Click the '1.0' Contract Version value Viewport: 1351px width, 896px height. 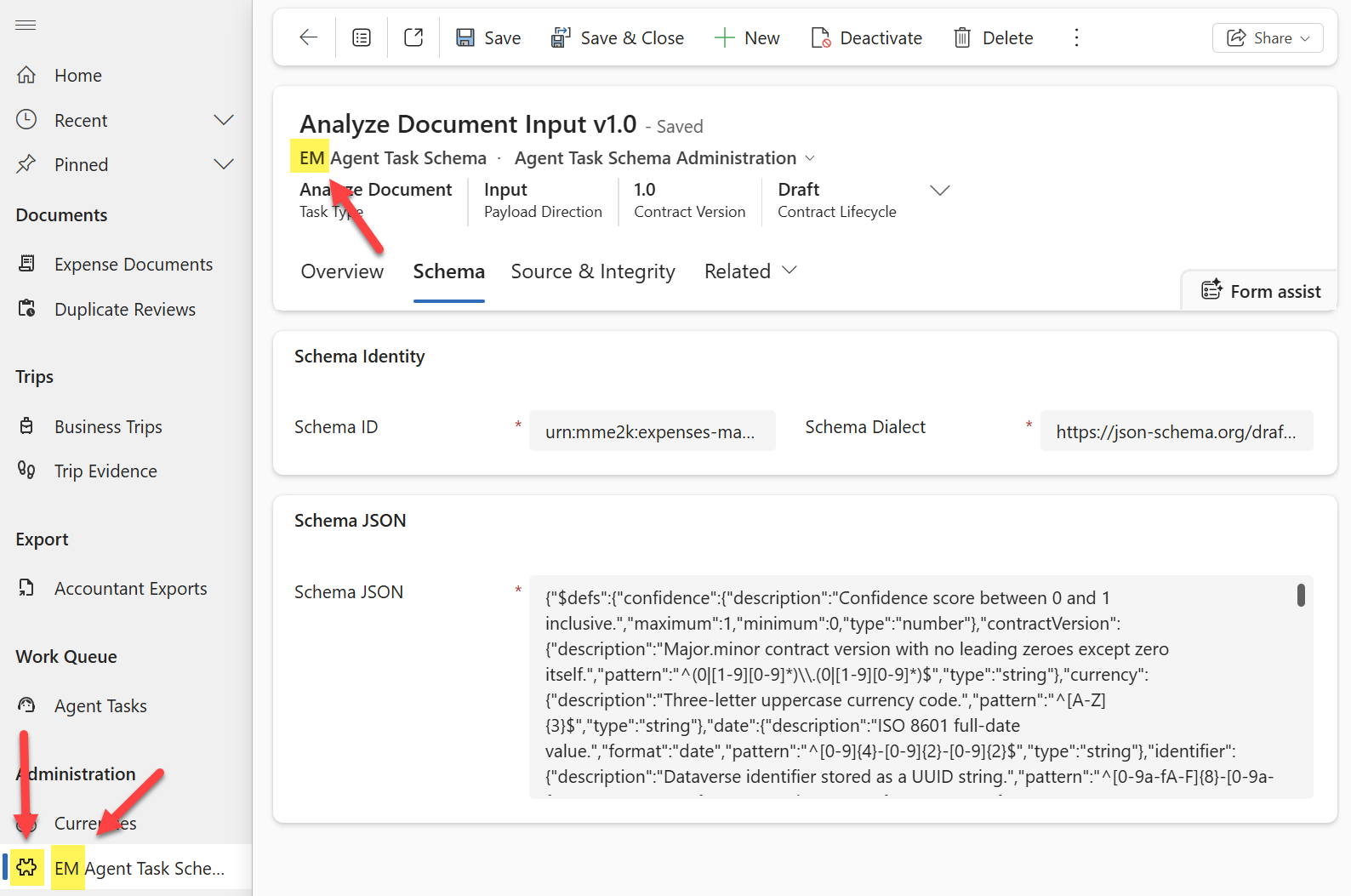click(644, 190)
